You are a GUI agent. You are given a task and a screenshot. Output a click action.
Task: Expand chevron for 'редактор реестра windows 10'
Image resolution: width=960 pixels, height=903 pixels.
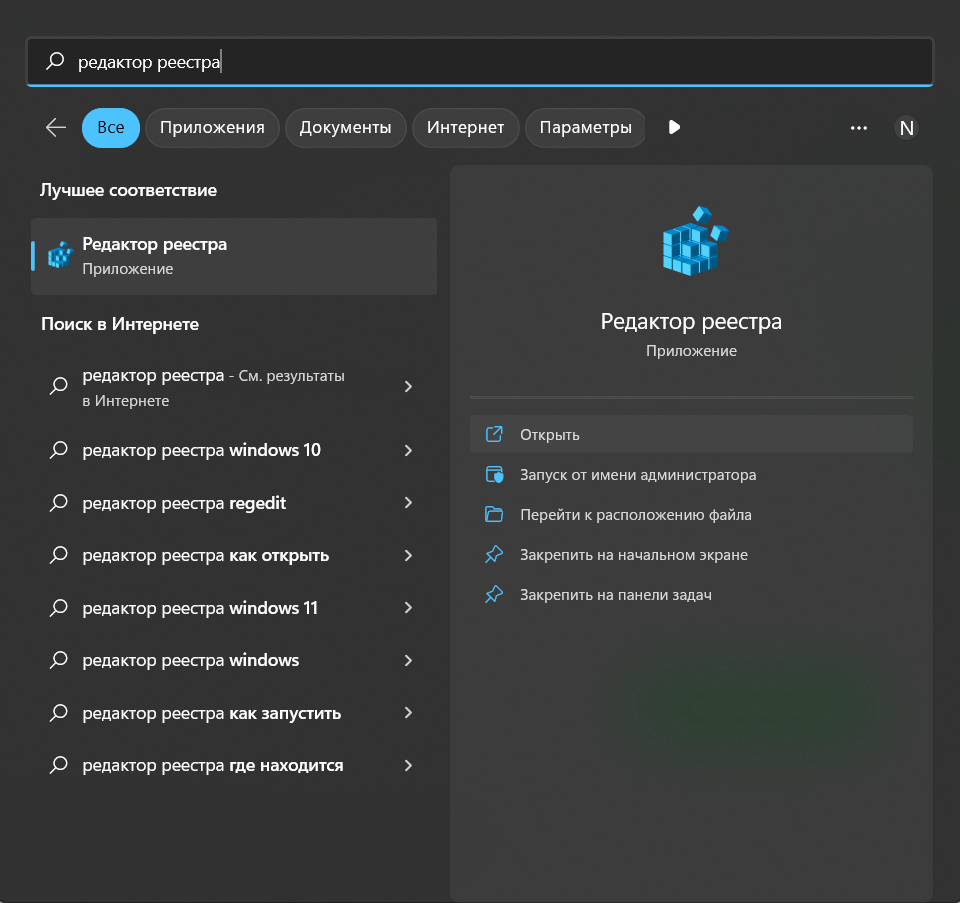click(x=408, y=450)
